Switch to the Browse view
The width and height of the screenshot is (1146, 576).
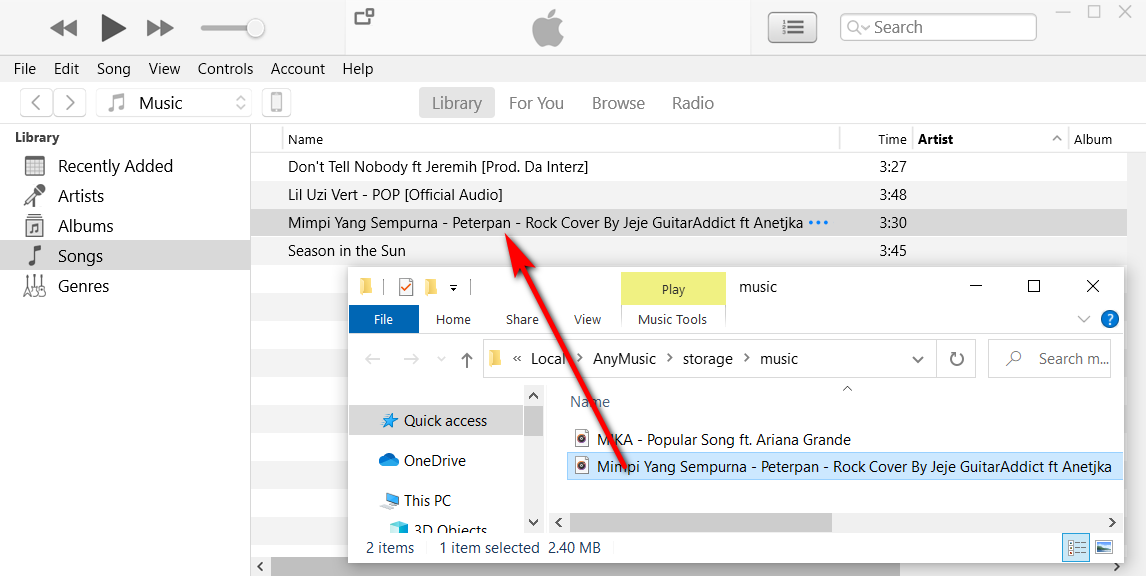coord(618,102)
